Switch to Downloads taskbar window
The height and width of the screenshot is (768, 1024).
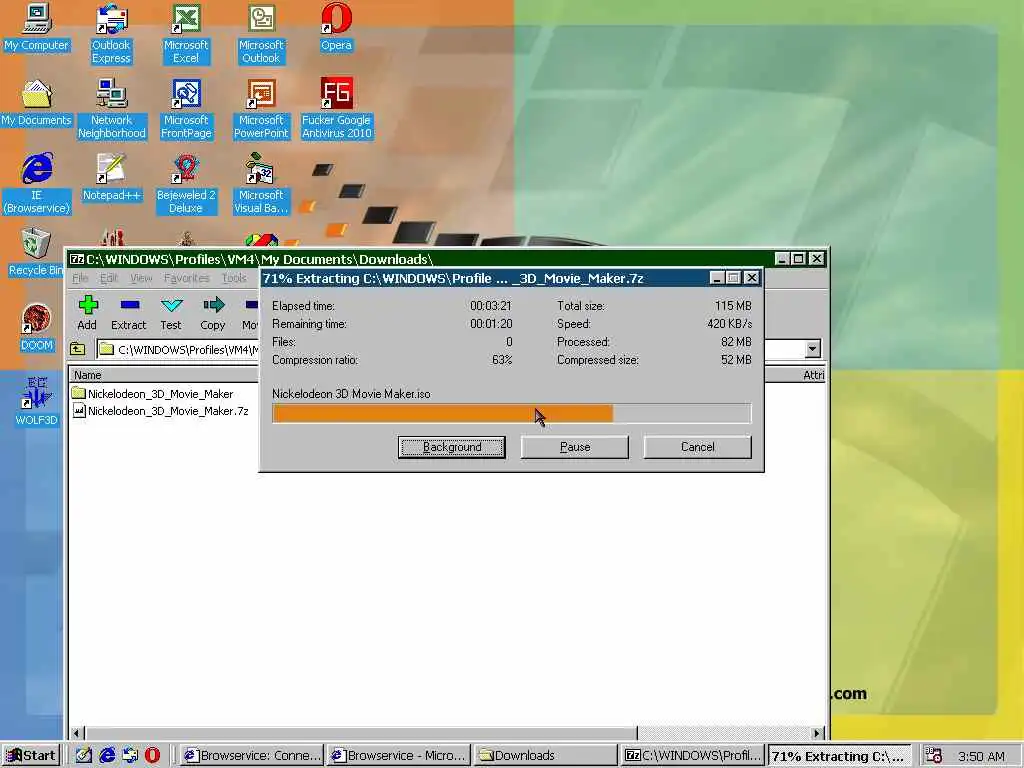546,756
